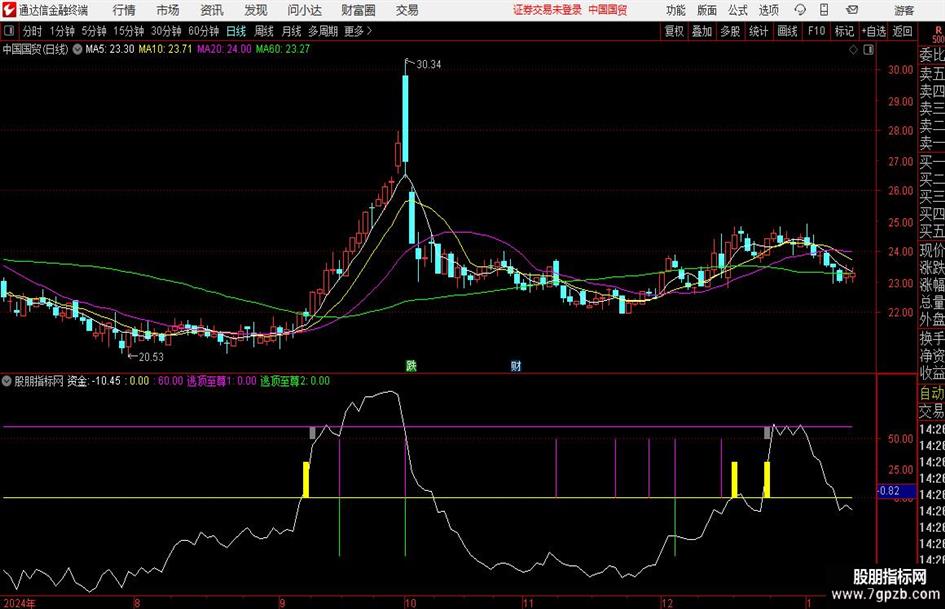Click the month 9 timeline marker

point(283,603)
